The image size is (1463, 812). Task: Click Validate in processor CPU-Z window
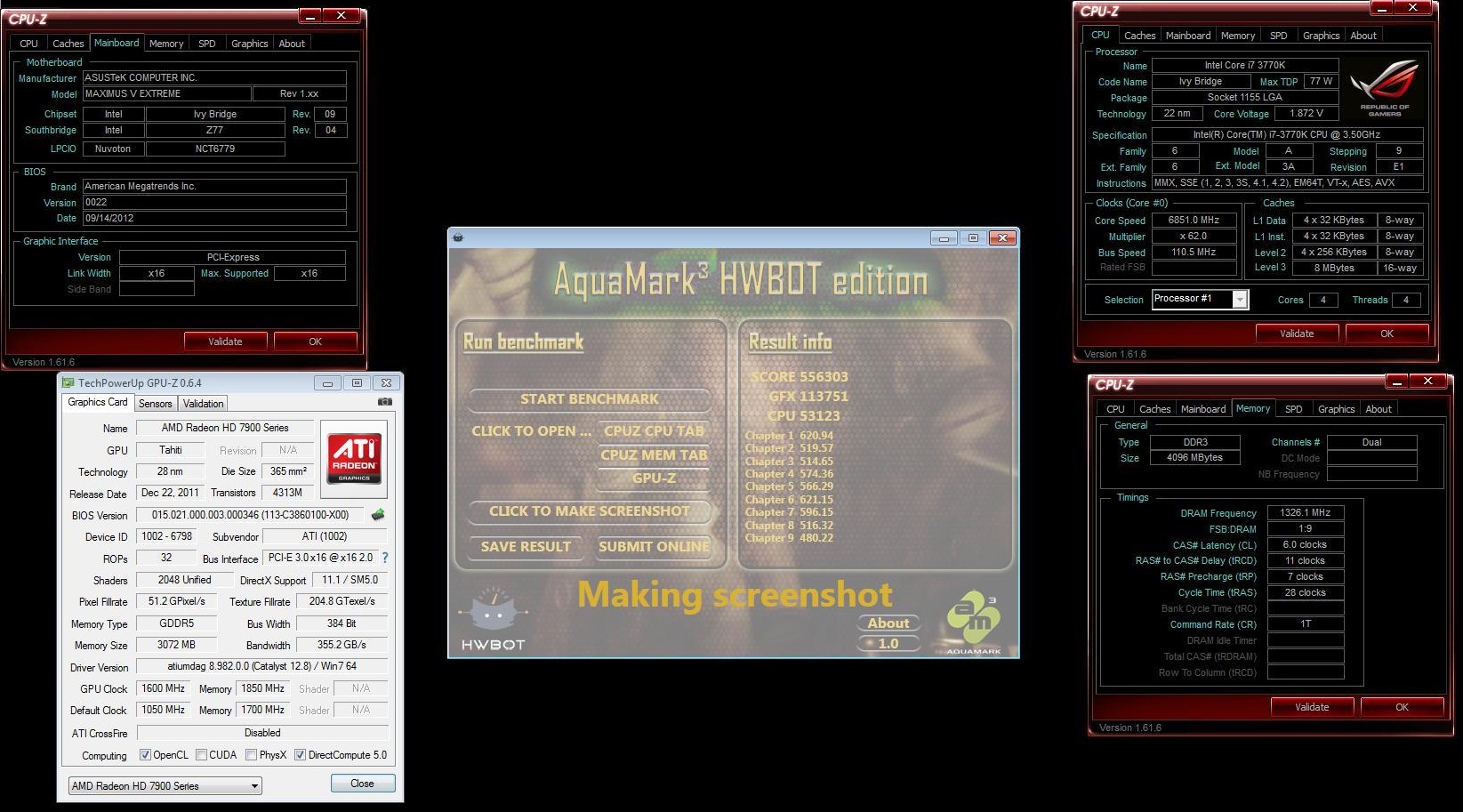(x=1297, y=334)
